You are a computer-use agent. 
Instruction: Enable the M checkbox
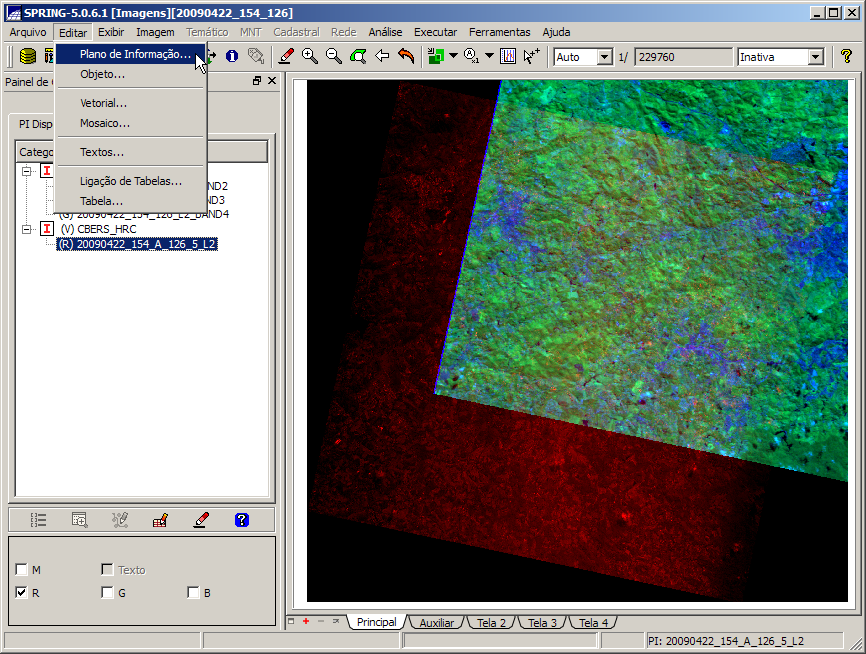tap(22, 570)
